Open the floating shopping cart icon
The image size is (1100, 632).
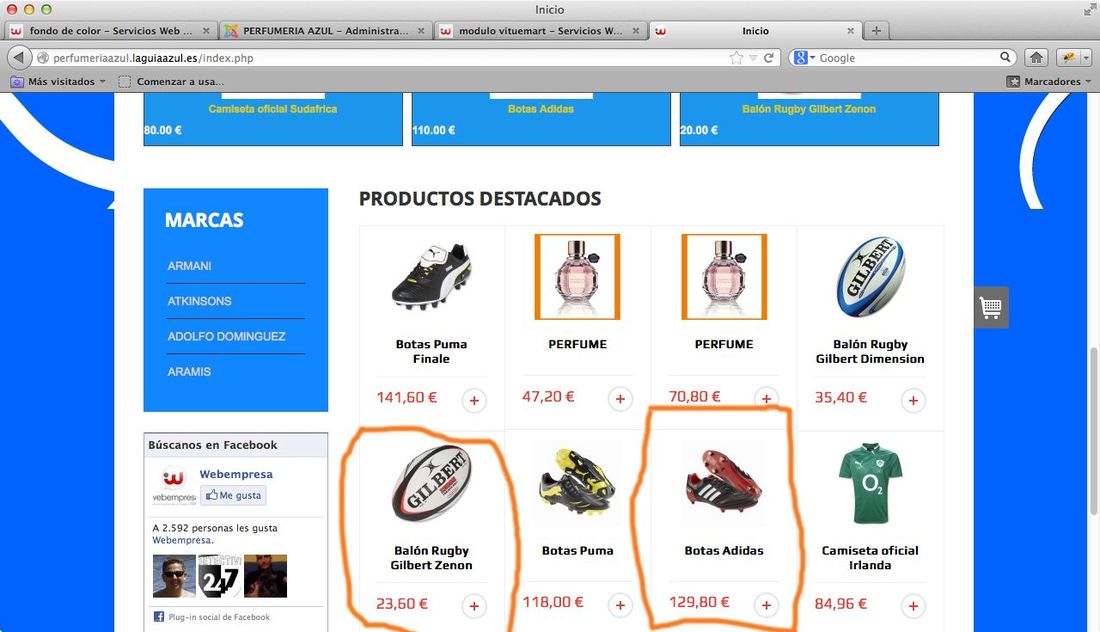pyautogui.click(x=991, y=307)
